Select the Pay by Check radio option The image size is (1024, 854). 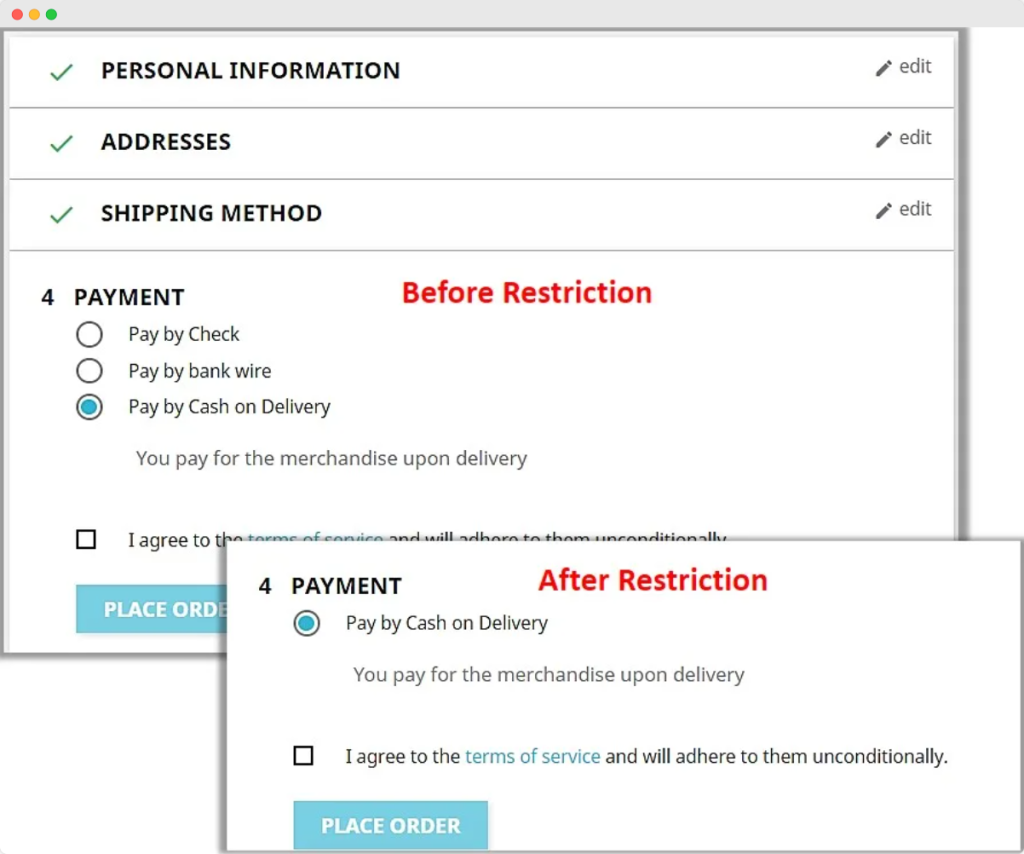click(89, 334)
